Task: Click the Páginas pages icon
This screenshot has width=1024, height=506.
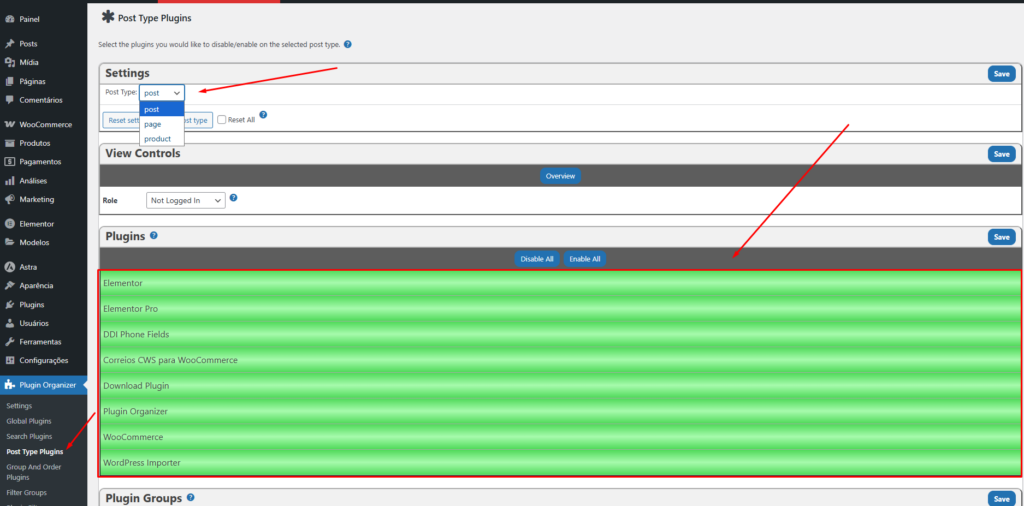Action: point(10,82)
